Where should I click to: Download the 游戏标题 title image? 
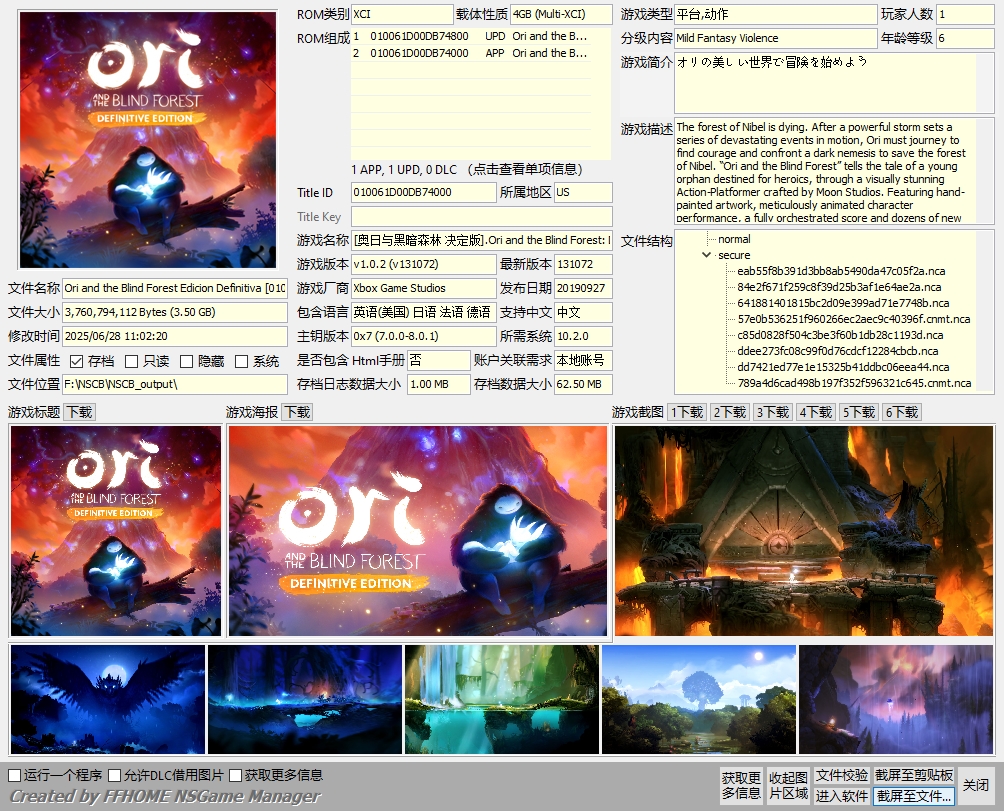click(80, 412)
